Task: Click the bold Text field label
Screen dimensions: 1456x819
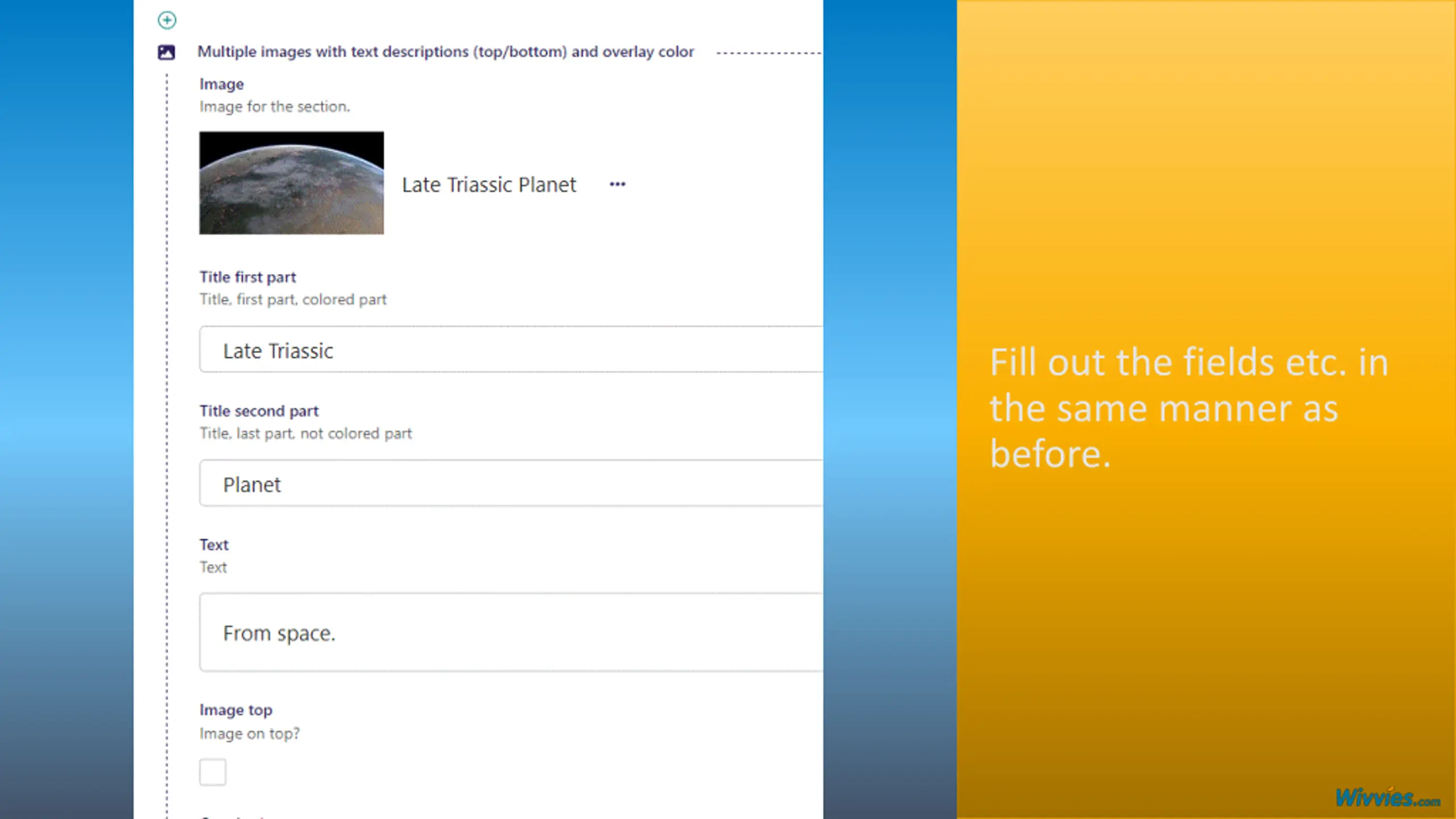Action: click(x=214, y=544)
